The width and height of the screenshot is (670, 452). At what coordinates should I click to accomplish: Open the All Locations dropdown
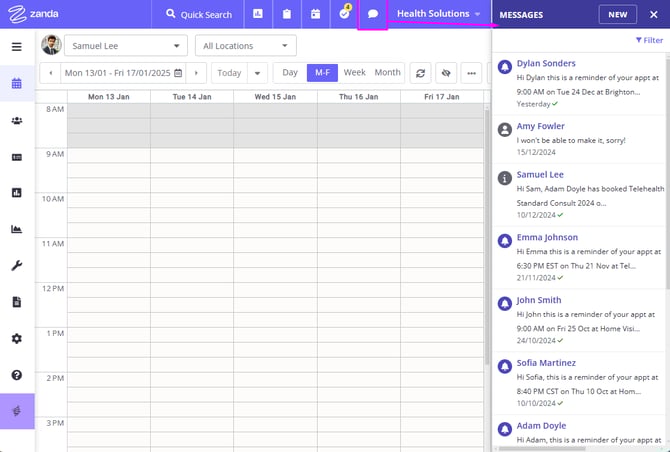[x=246, y=46]
